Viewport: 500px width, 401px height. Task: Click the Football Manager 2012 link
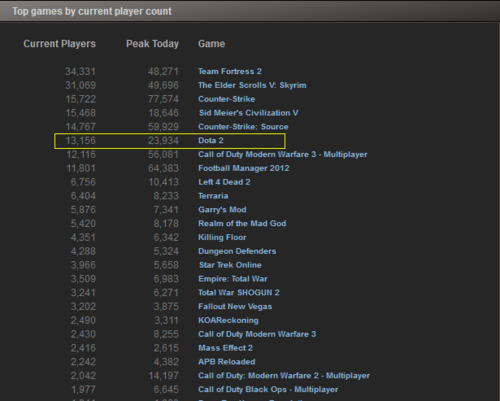tap(244, 168)
